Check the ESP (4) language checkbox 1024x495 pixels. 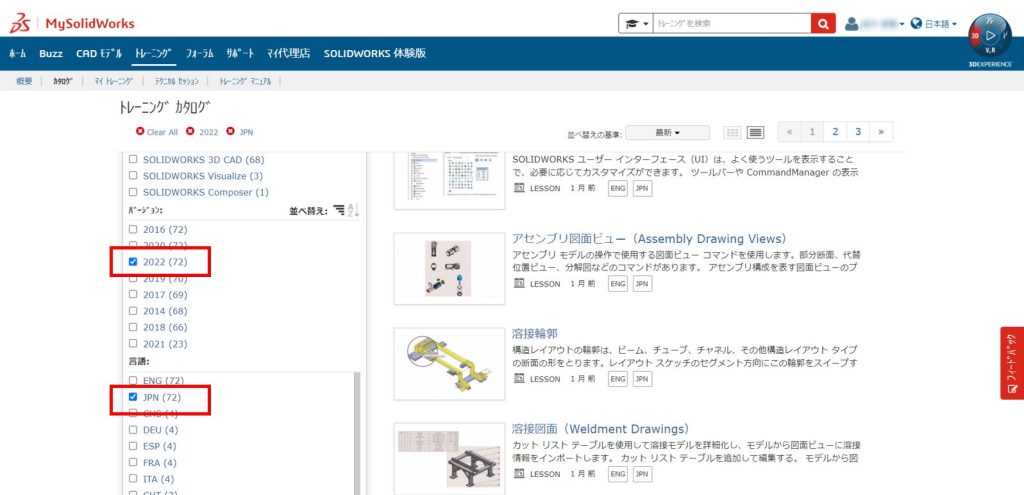tap(133, 446)
